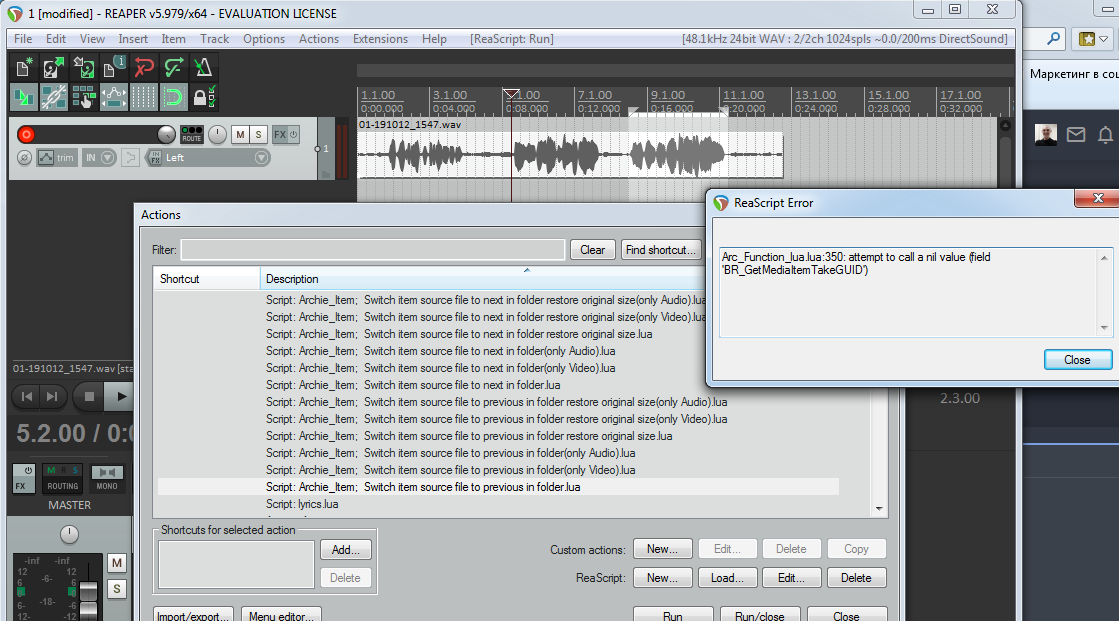Toggle locking padlock toolbar icon
This screenshot has width=1119, height=621.
pos(203,97)
